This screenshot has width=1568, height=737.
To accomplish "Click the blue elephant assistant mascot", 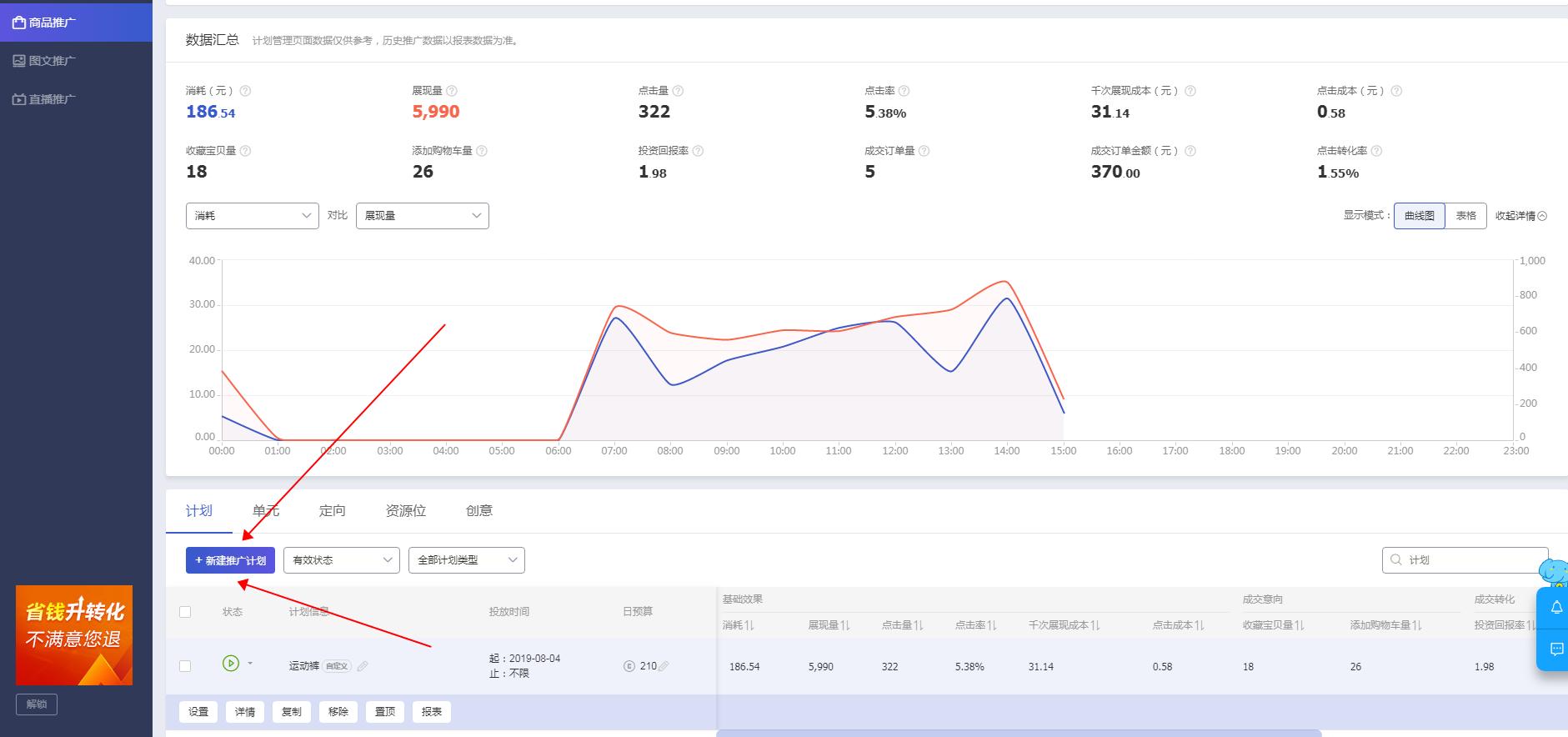I will pos(1554,573).
